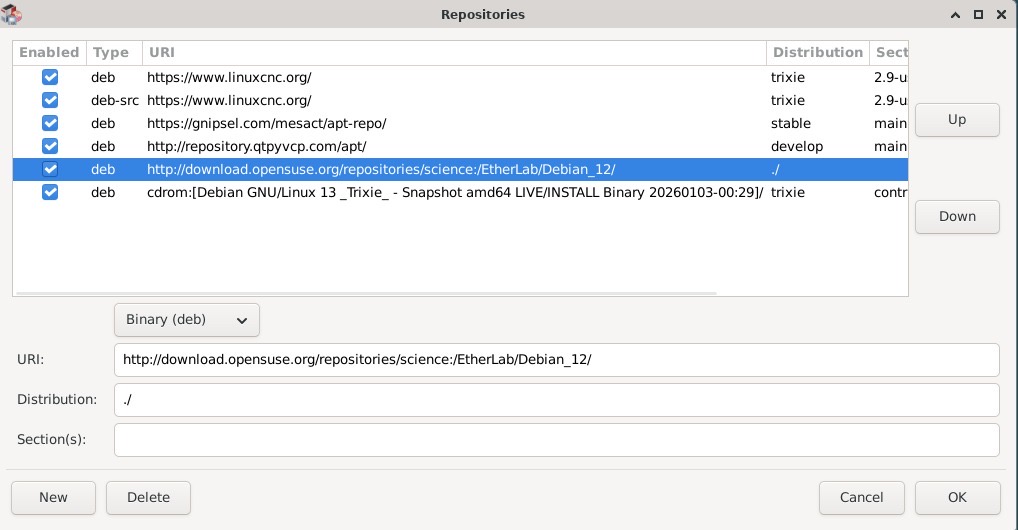The height and width of the screenshot is (530, 1018).
Task: Click the Distribution input field
Action: point(556,400)
